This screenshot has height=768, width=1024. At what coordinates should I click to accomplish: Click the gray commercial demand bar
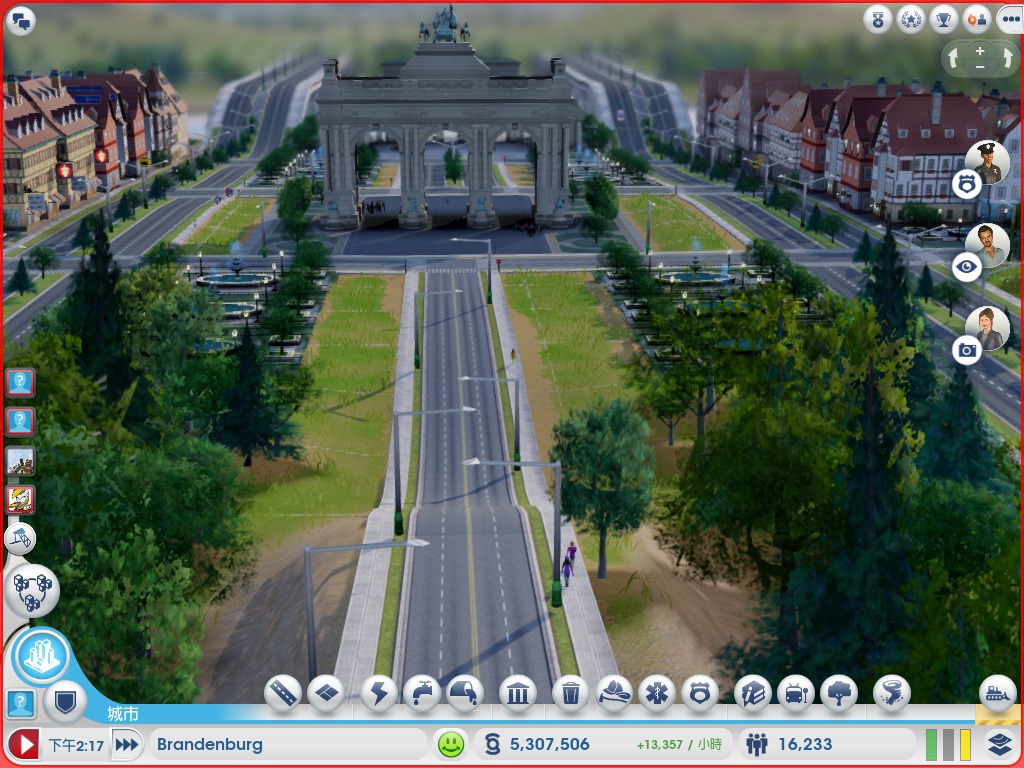(948, 745)
